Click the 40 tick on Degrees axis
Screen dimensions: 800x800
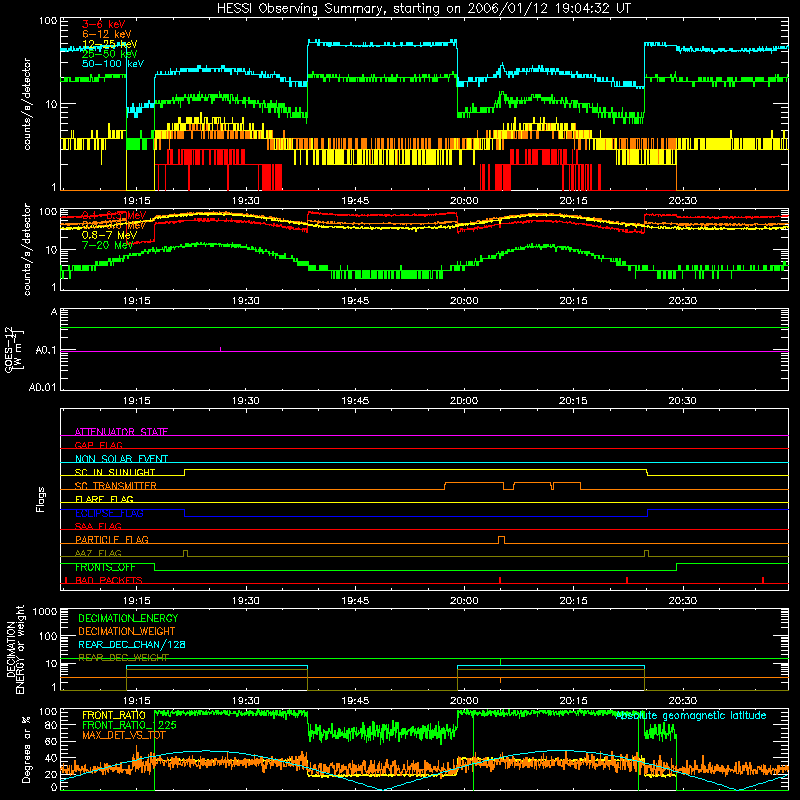pyautogui.click(x=51, y=759)
